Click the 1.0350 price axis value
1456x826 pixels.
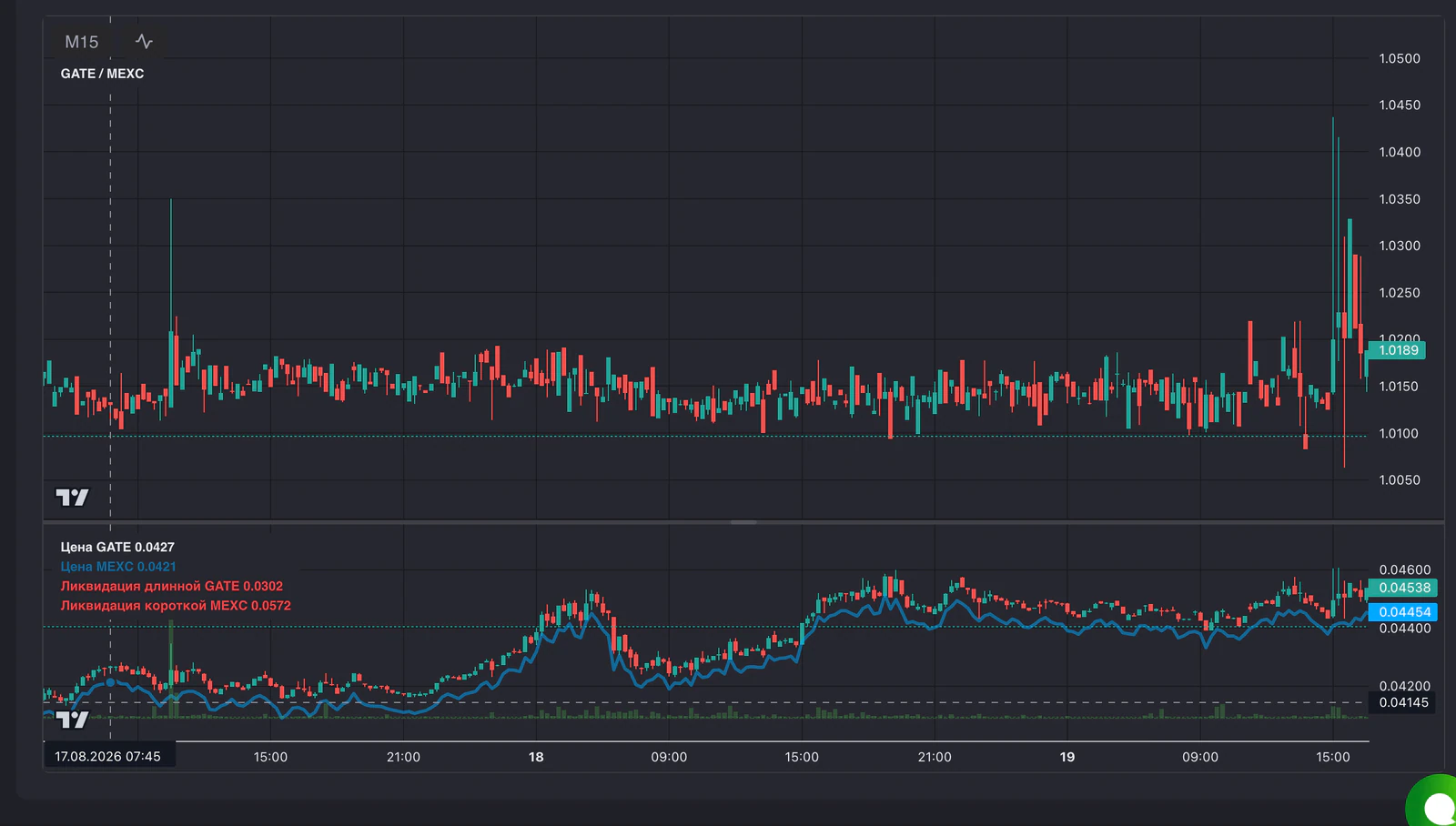1400,198
